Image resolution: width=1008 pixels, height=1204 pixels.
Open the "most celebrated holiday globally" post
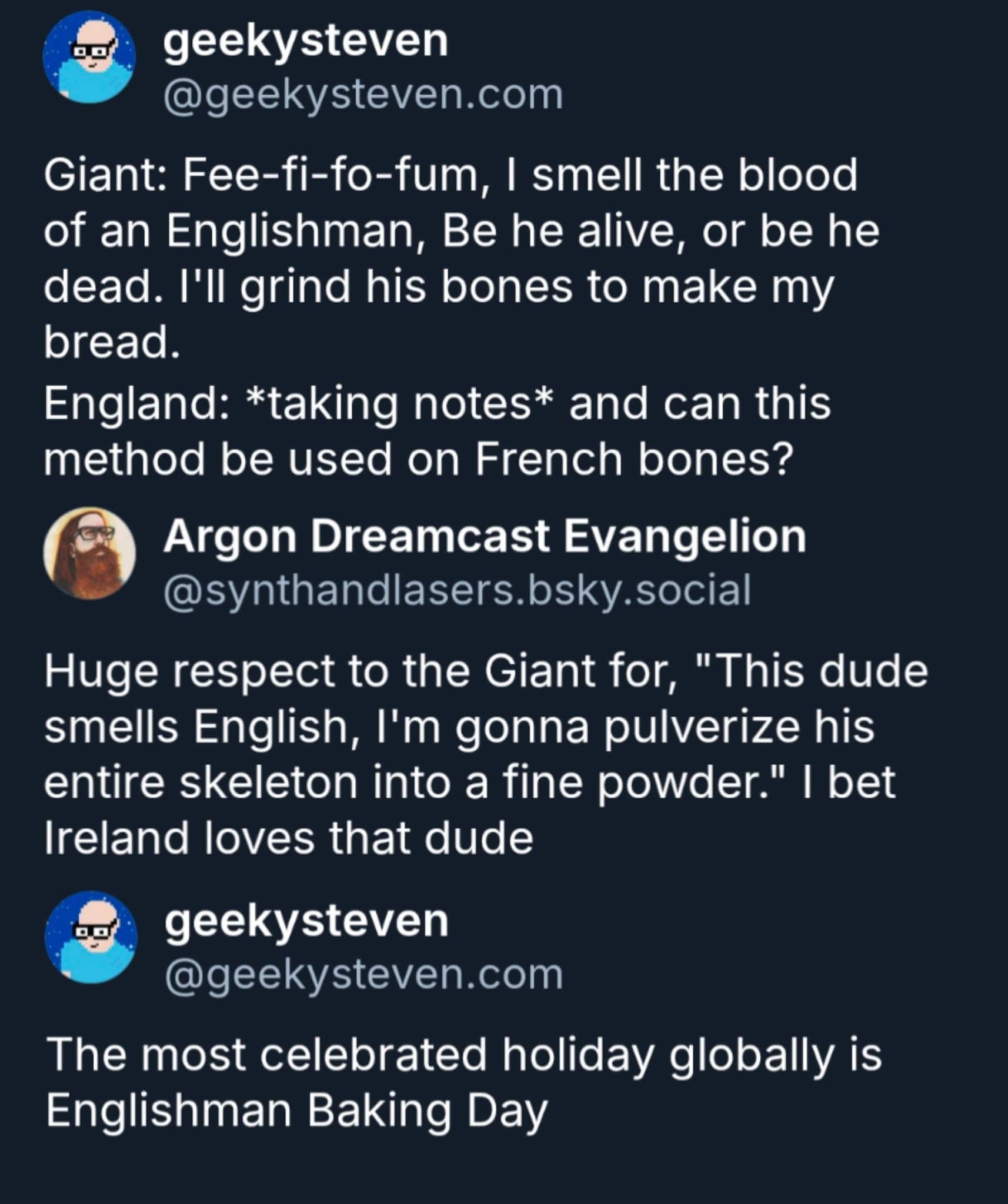tap(463, 1054)
